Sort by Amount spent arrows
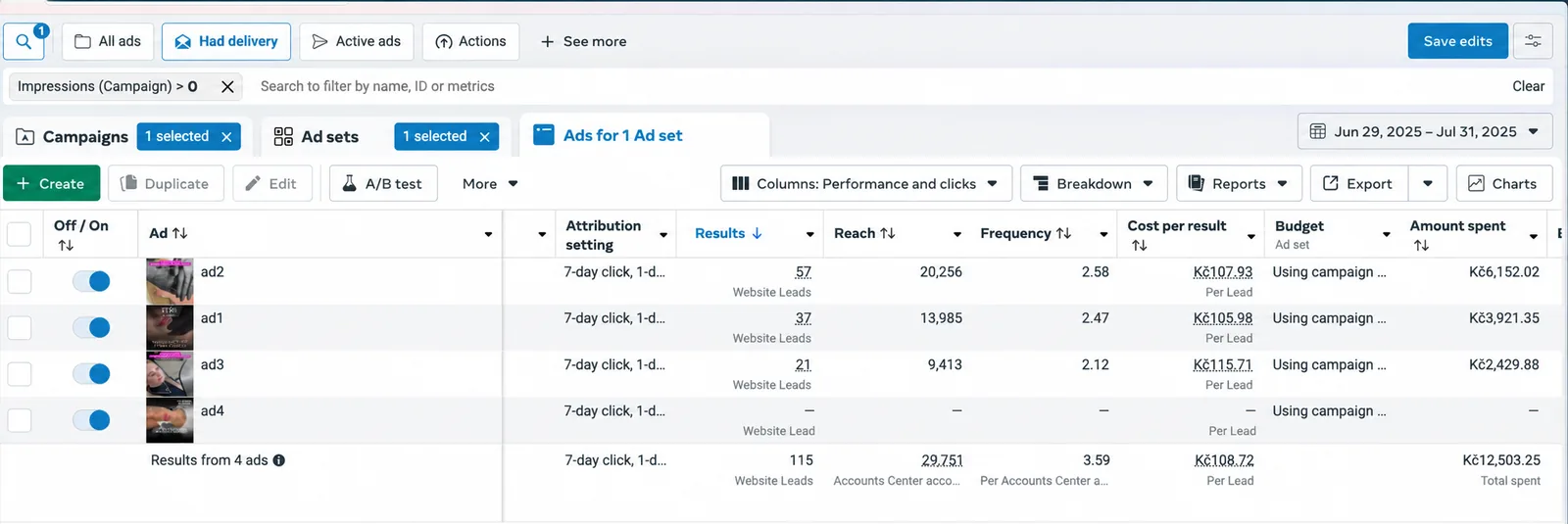Viewport: 1568px width, 524px height. tap(1421, 246)
